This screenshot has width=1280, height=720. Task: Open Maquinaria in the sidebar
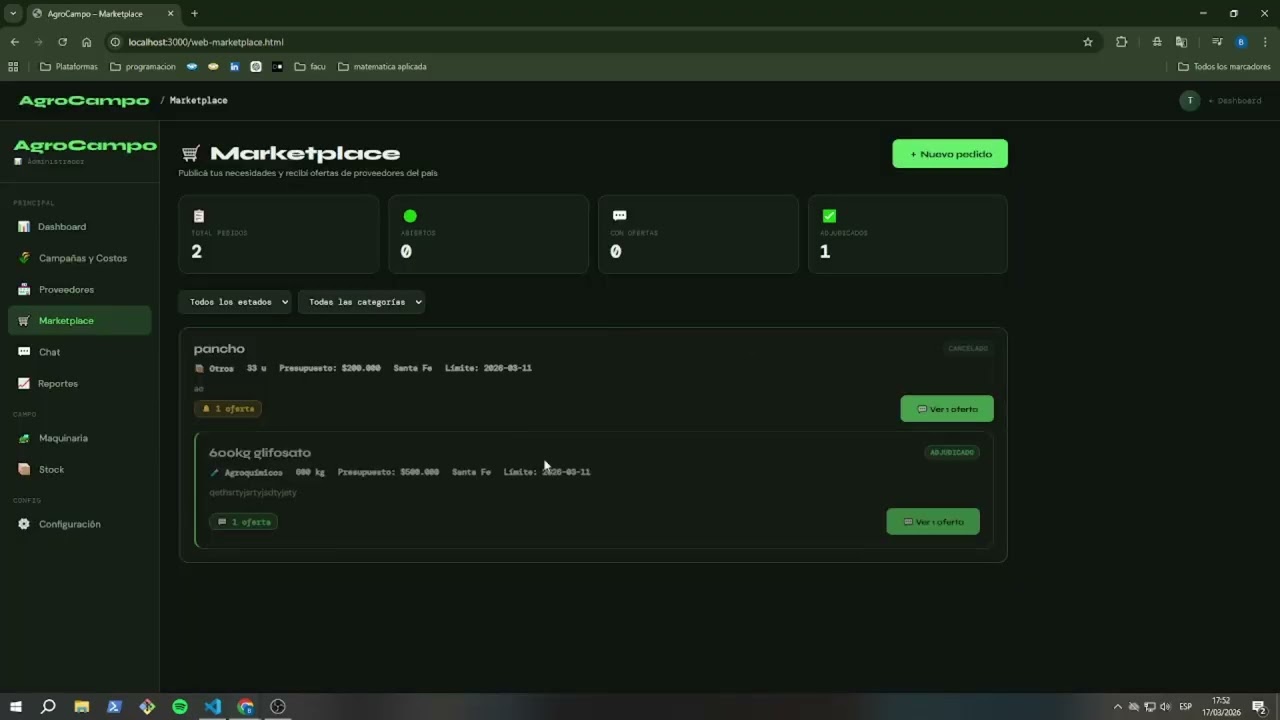pyautogui.click(x=80, y=438)
